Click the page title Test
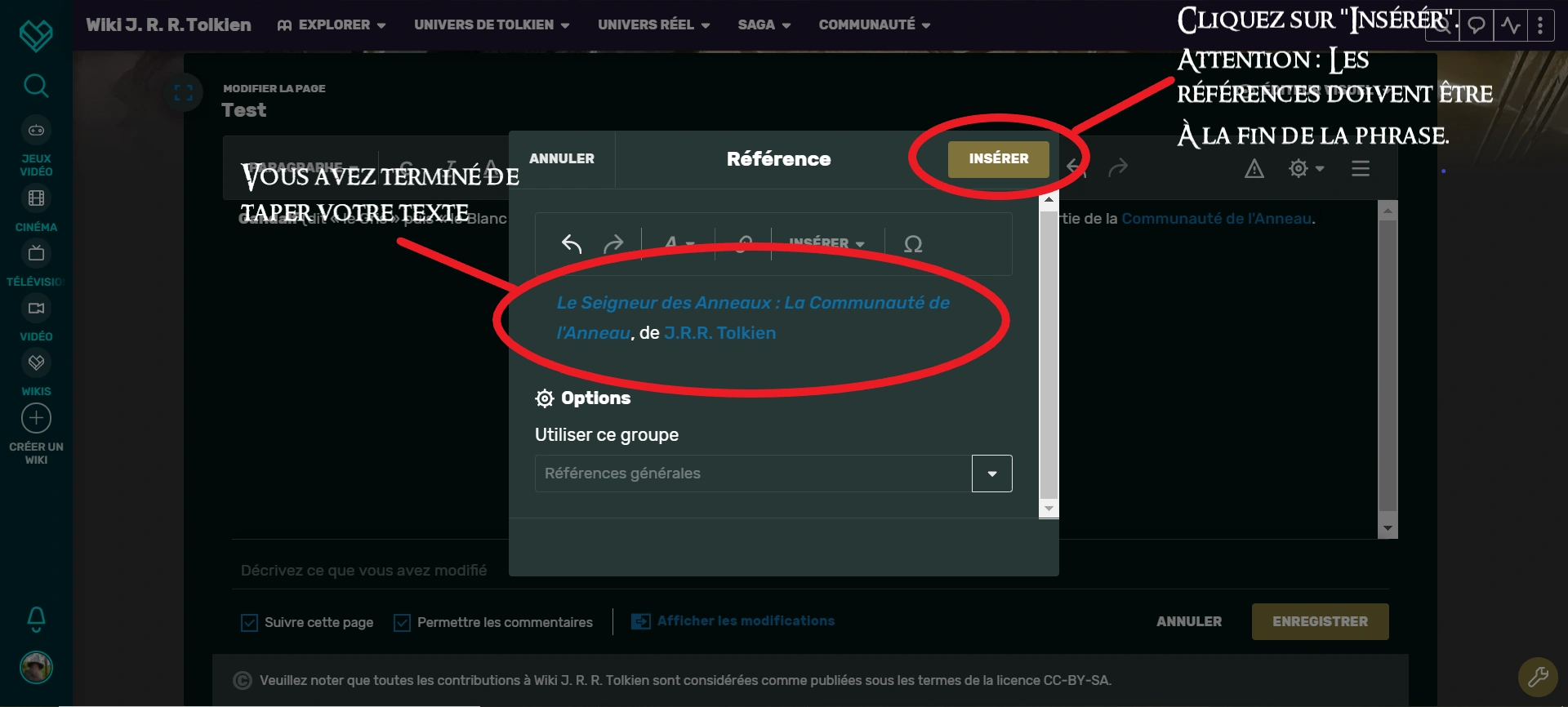1568x707 pixels. pyautogui.click(x=244, y=110)
